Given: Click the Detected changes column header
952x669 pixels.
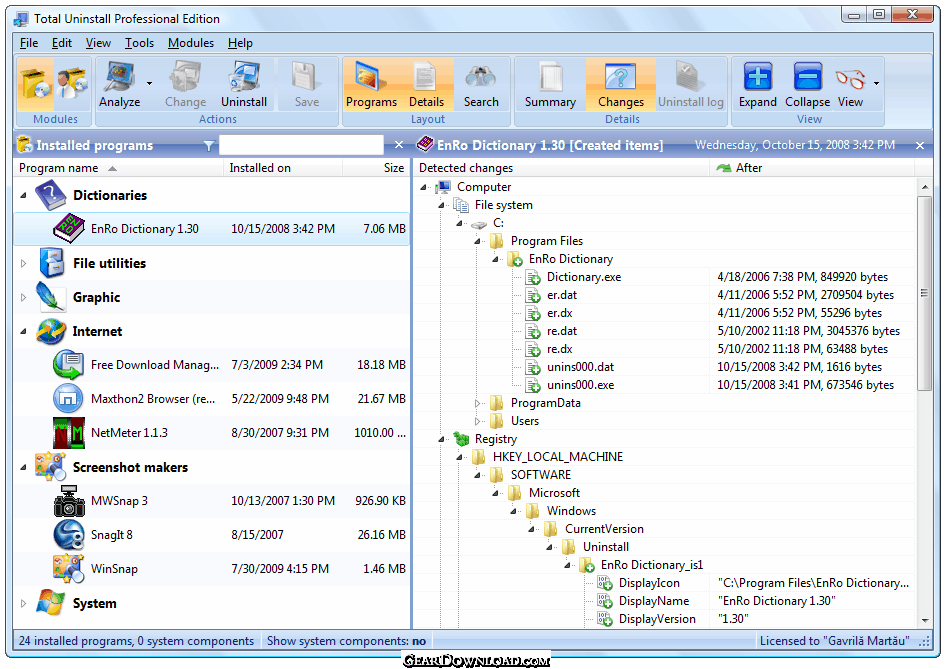Looking at the screenshot, I should [562, 168].
